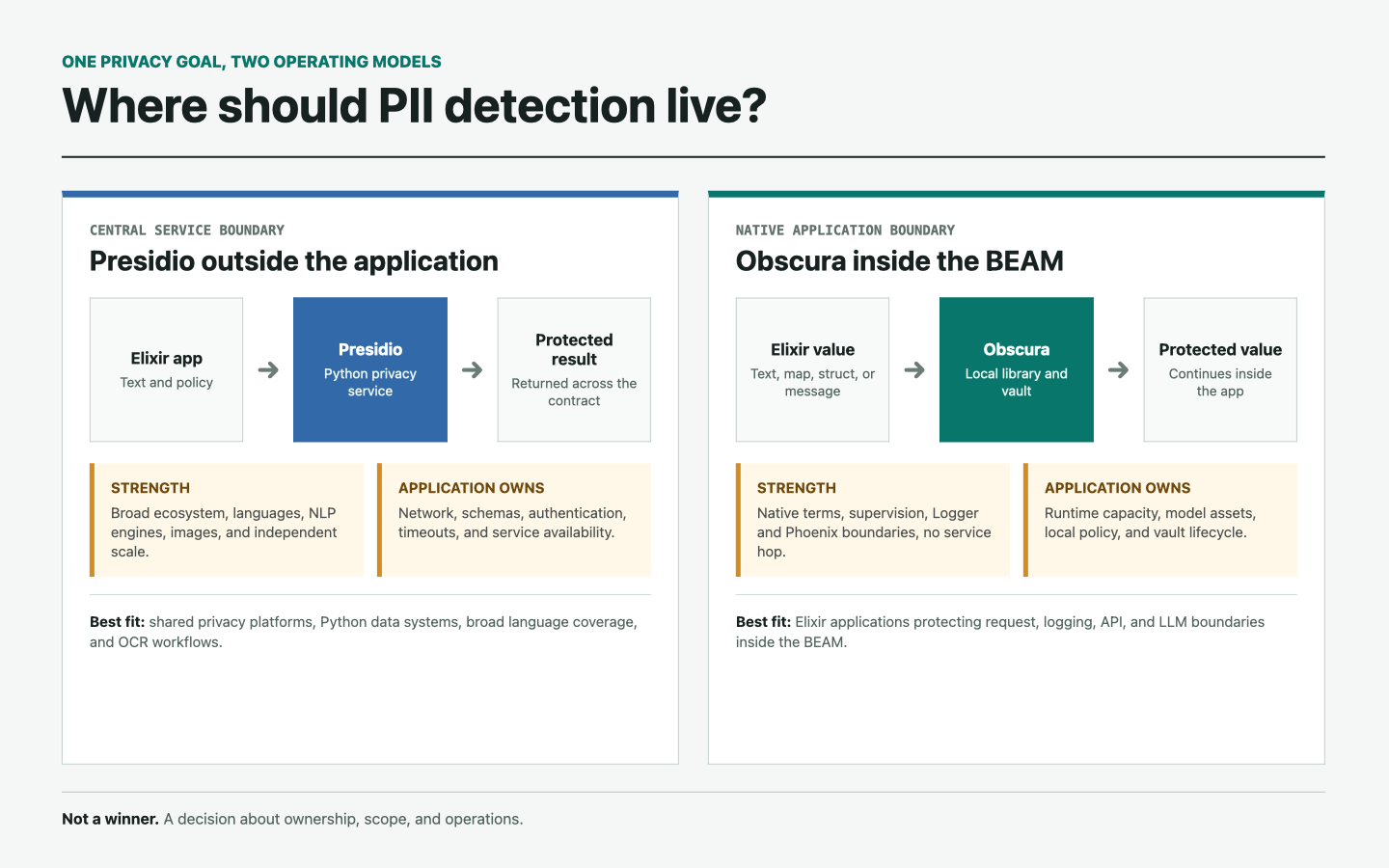Click the headline 'Where should PII detection live?'
The height and width of the screenshot is (868, 1389).
[414, 106]
